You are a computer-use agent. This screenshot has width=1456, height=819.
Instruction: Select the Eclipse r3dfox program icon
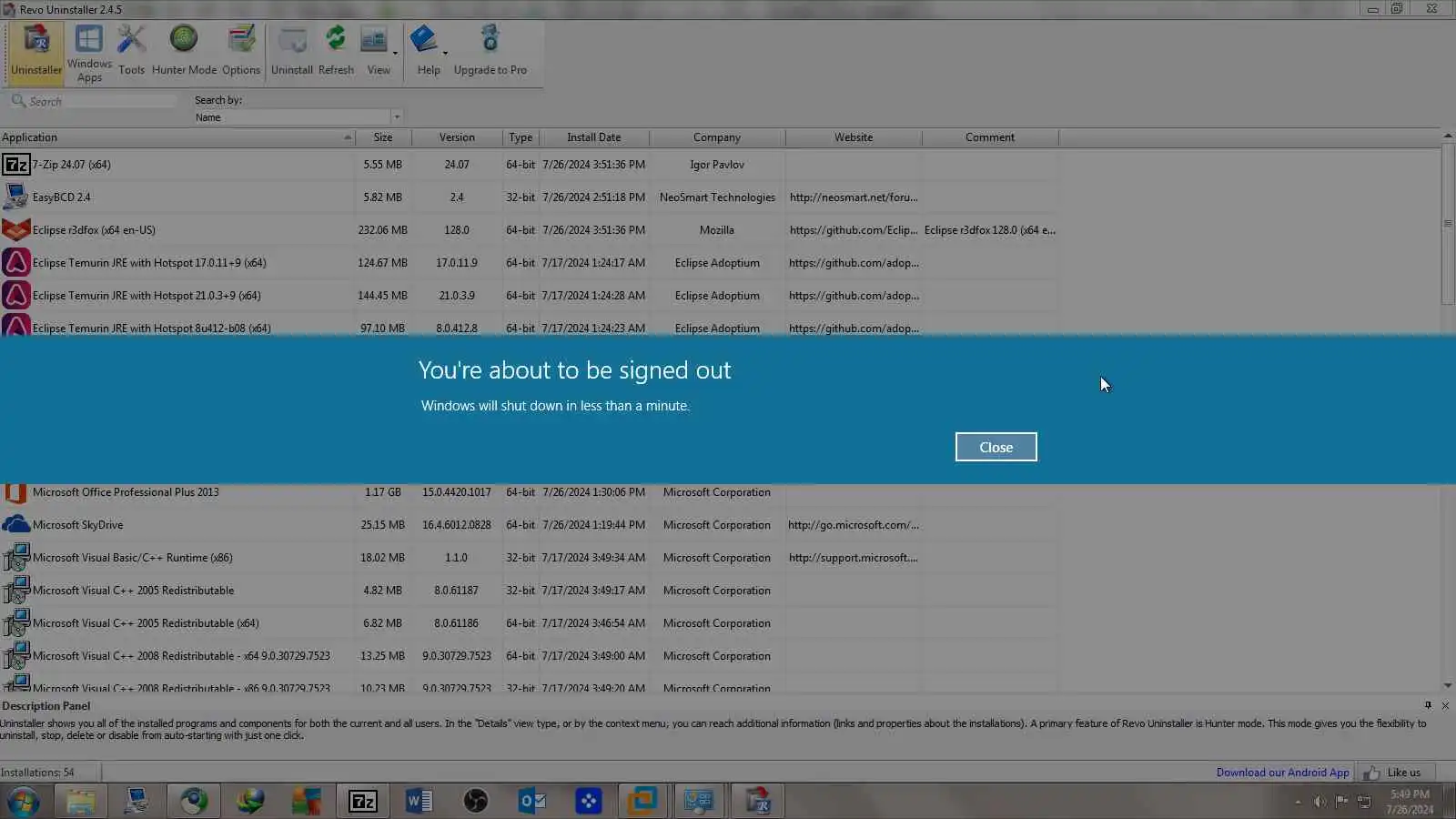pos(15,230)
